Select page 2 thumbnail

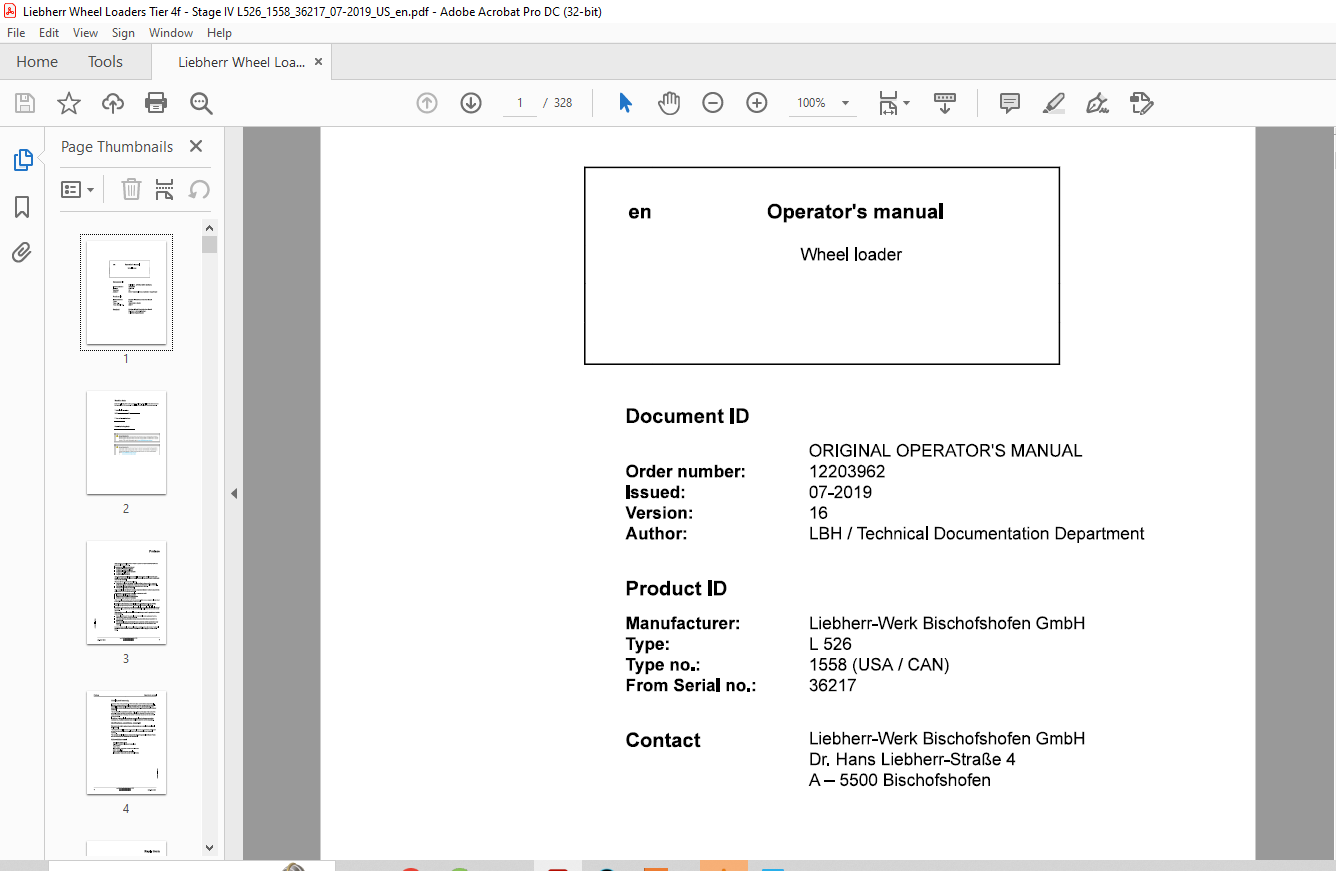pyautogui.click(x=126, y=442)
